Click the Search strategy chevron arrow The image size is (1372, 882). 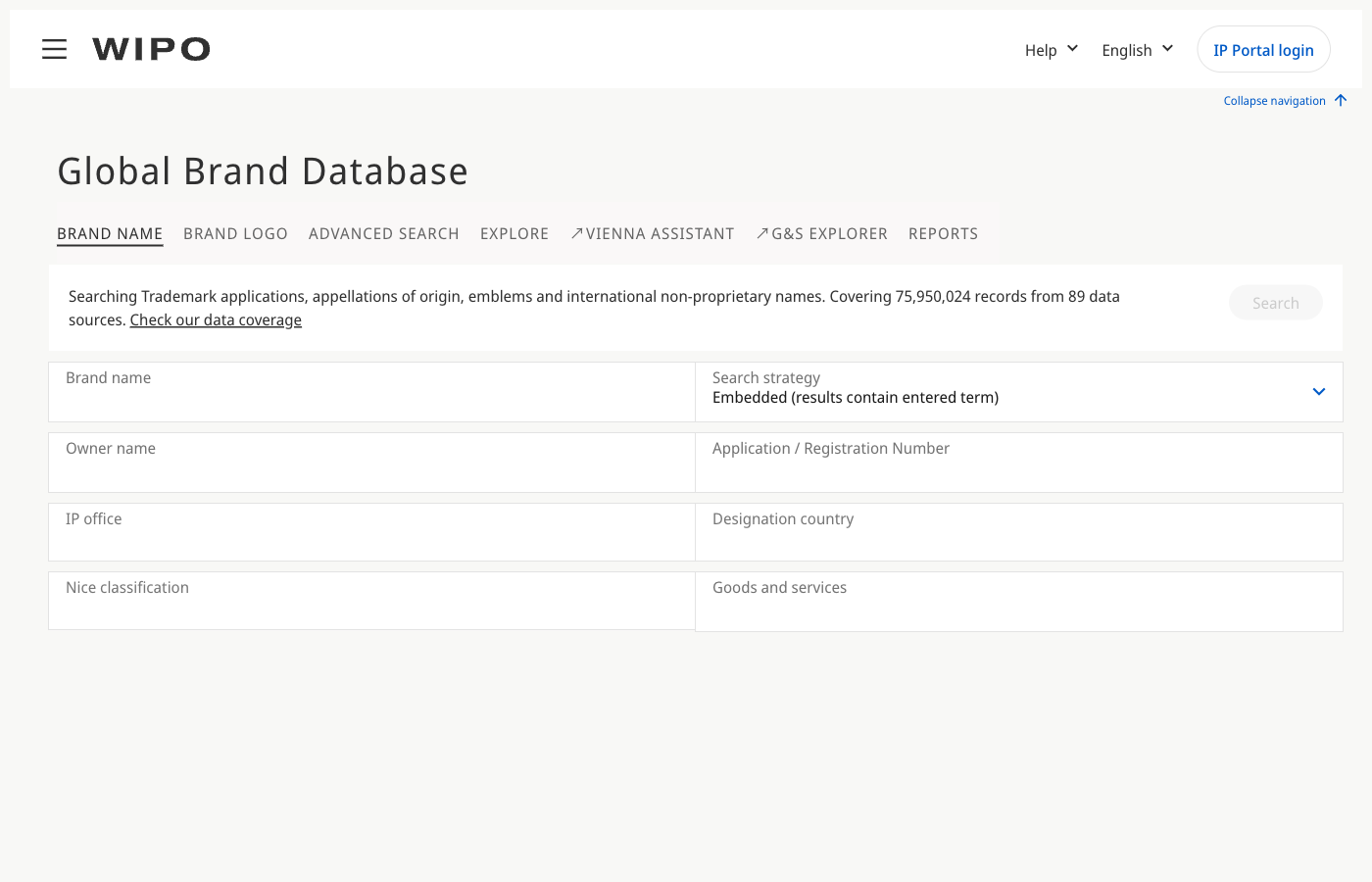pos(1319,392)
